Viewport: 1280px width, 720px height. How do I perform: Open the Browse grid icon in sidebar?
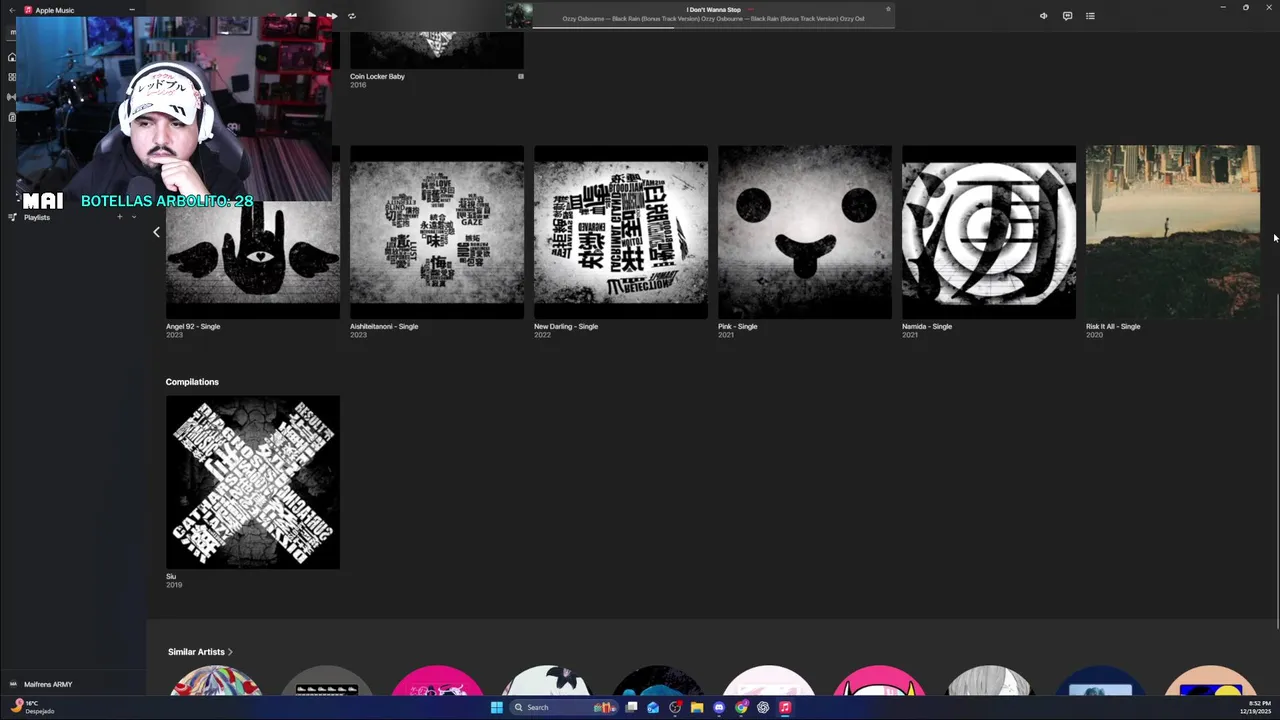12,77
